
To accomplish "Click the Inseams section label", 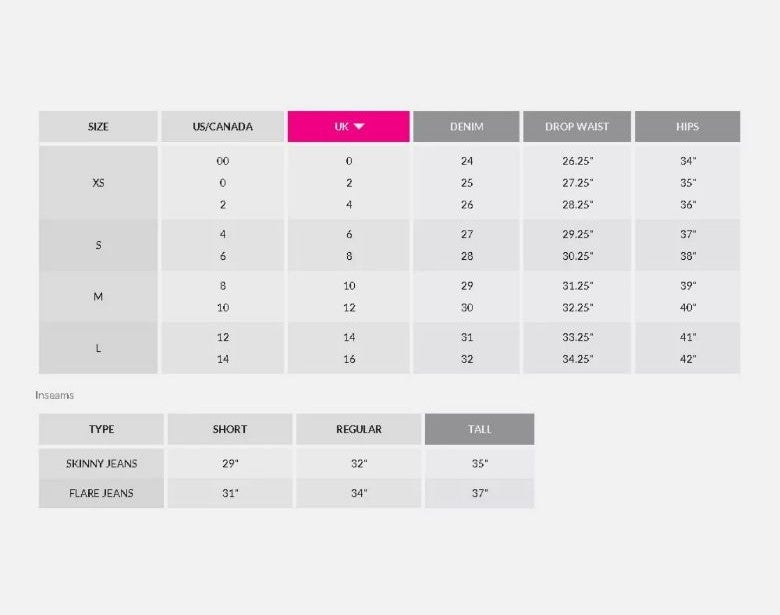I will pos(54,395).
